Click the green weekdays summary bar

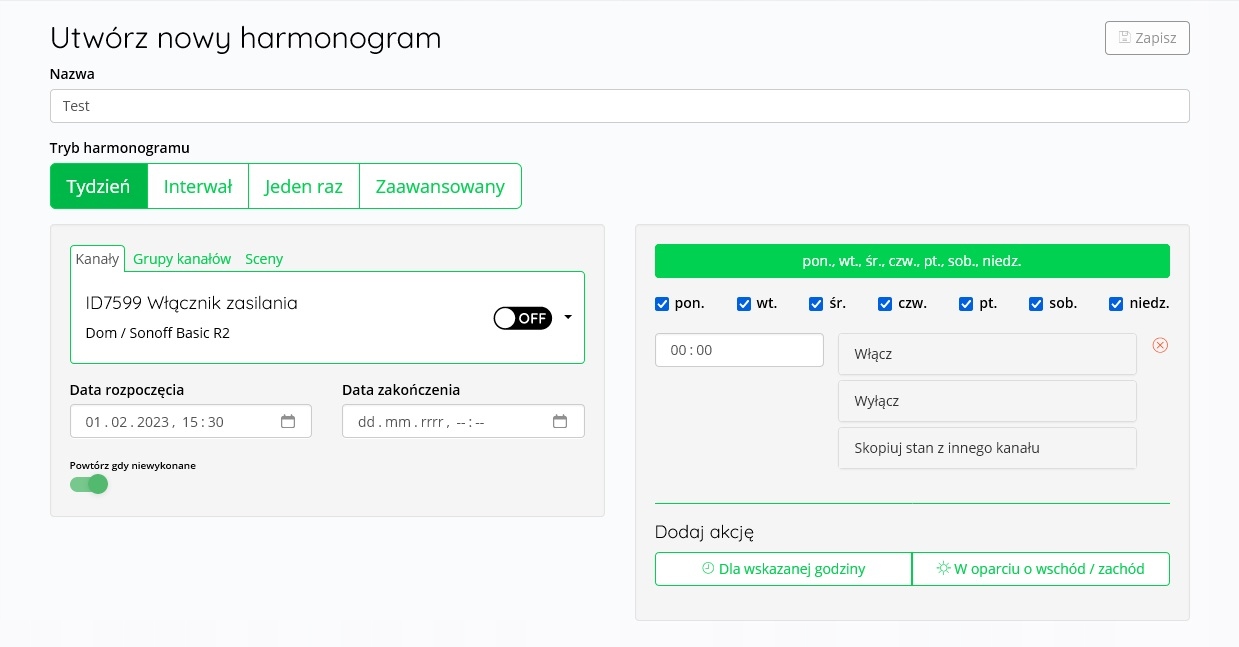(911, 261)
